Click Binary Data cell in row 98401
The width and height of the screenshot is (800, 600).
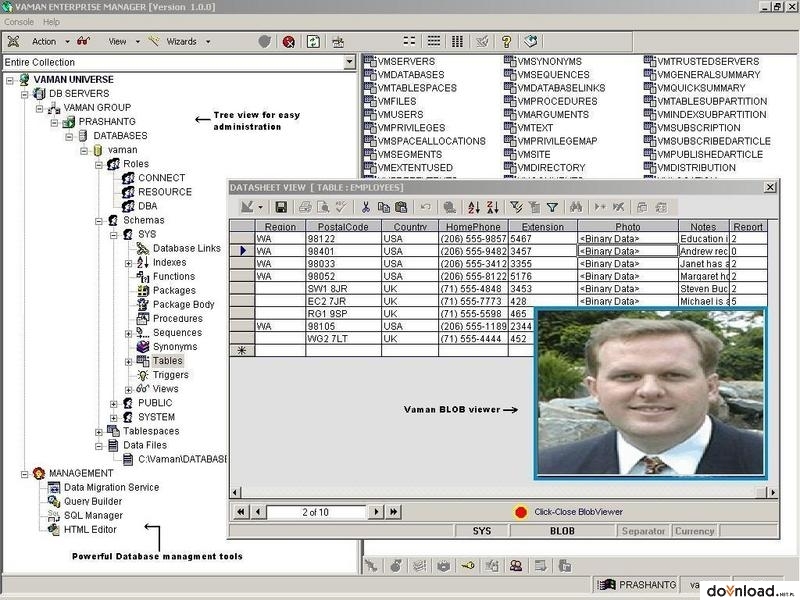pos(628,251)
